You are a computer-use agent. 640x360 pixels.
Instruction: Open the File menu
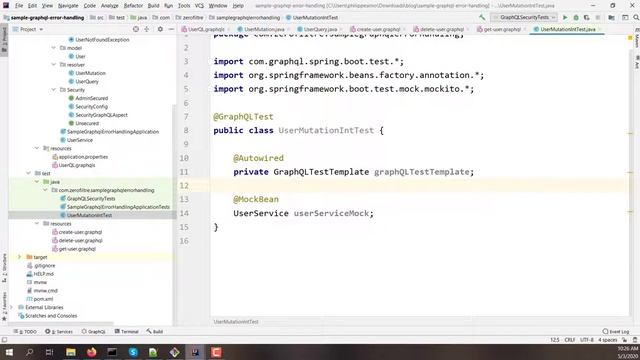point(19,6)
